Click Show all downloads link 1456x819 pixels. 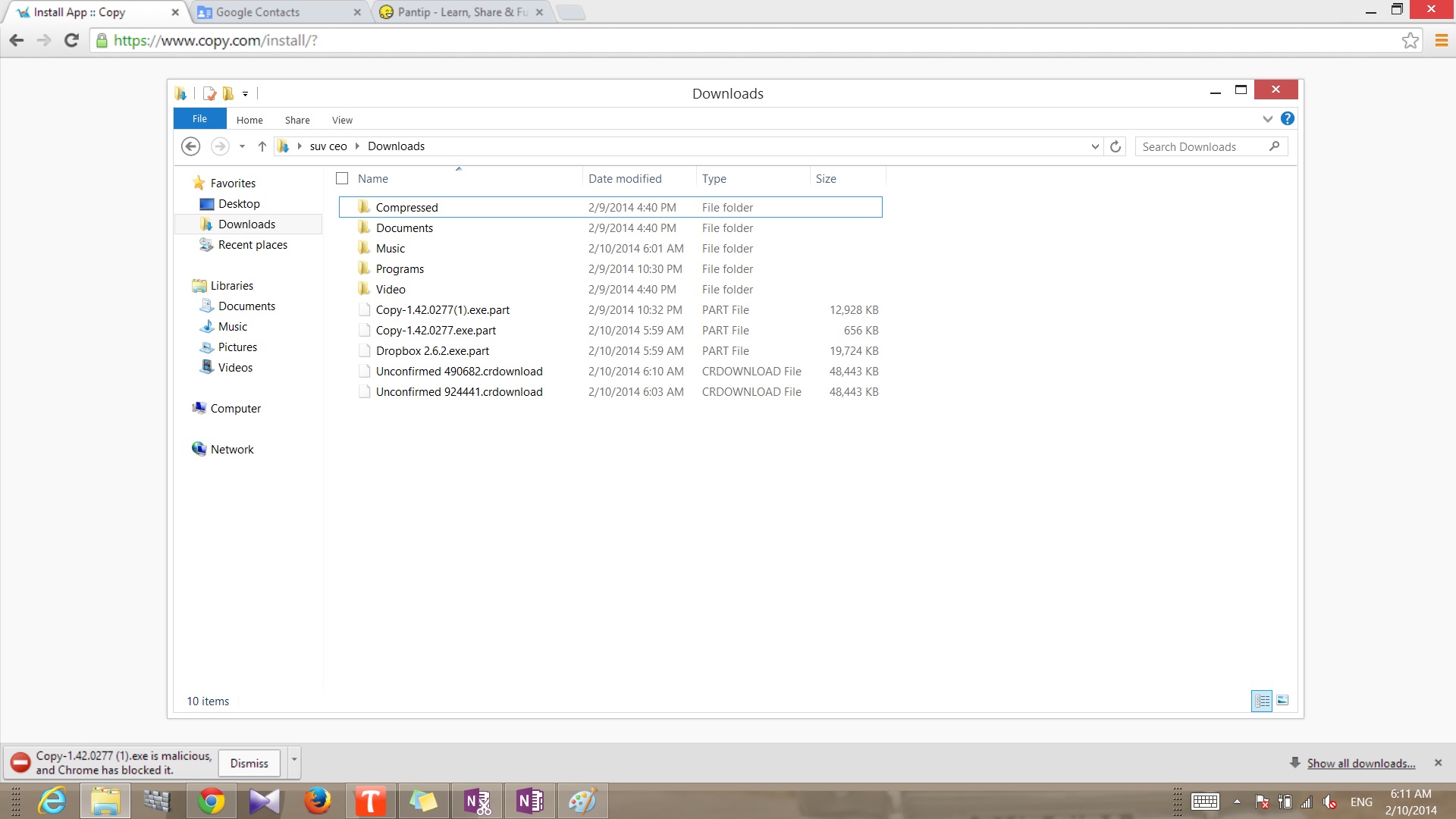[x=1360, y=764]
